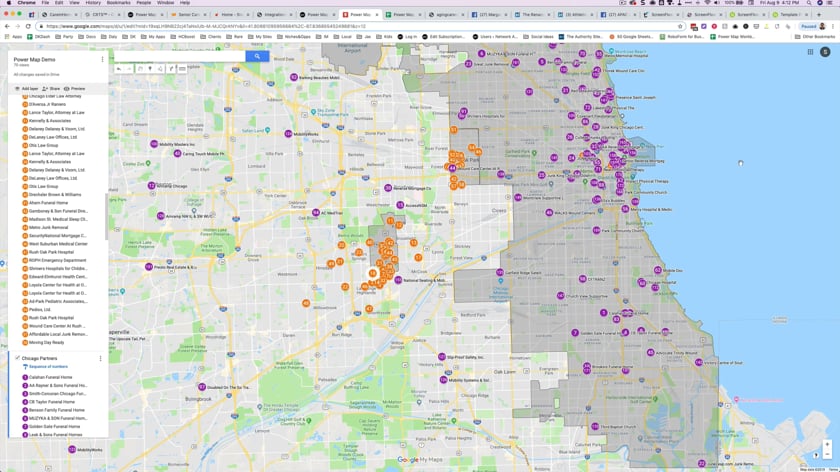Select Ahern Funeral Home in the list

coord(48,203)
